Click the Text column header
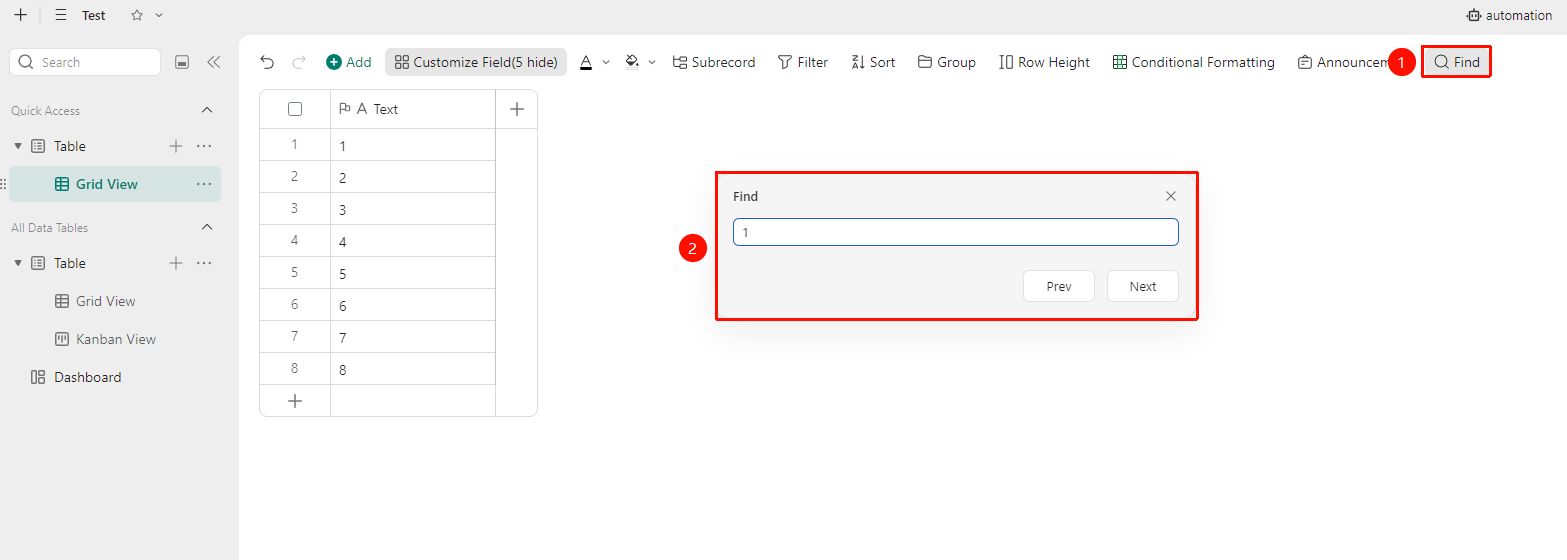The image size is (1567, 560). (413, 109)
